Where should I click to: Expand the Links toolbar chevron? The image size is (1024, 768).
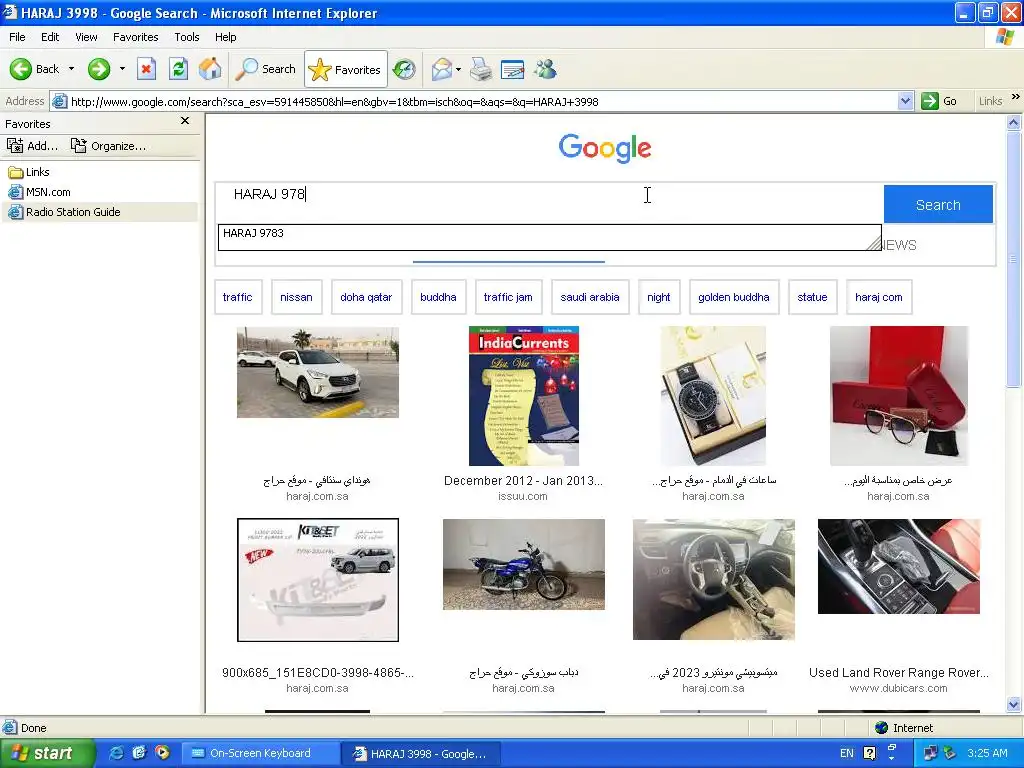1016,97
